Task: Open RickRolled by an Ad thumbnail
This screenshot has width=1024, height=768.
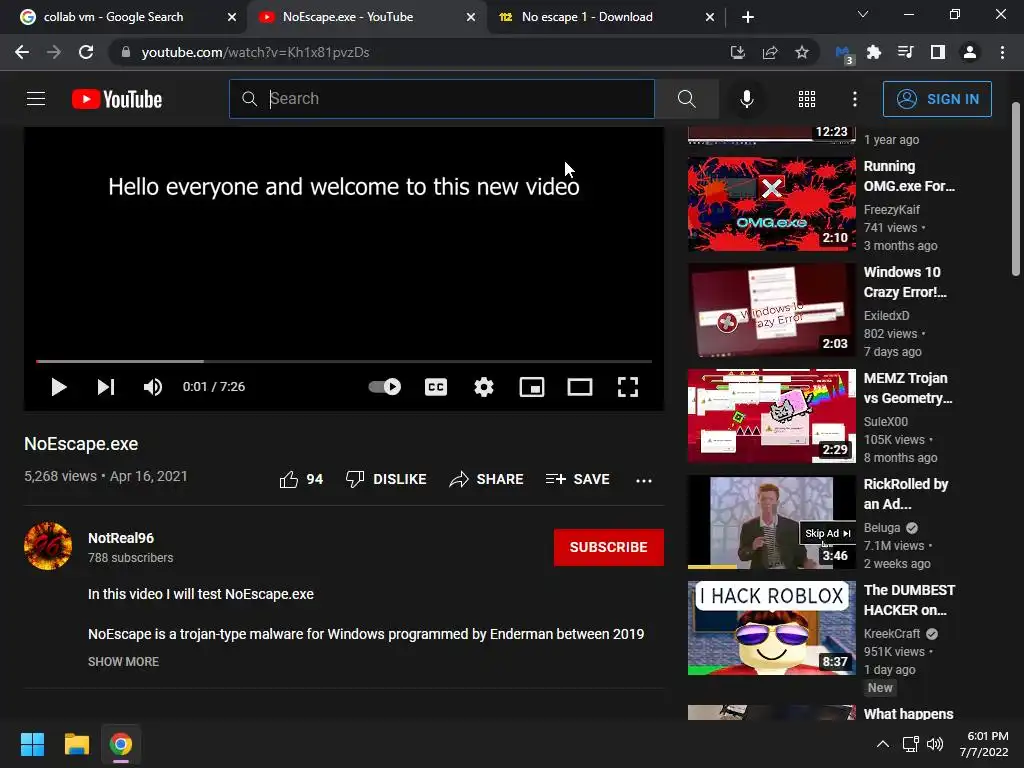Action: click(772, 522)
